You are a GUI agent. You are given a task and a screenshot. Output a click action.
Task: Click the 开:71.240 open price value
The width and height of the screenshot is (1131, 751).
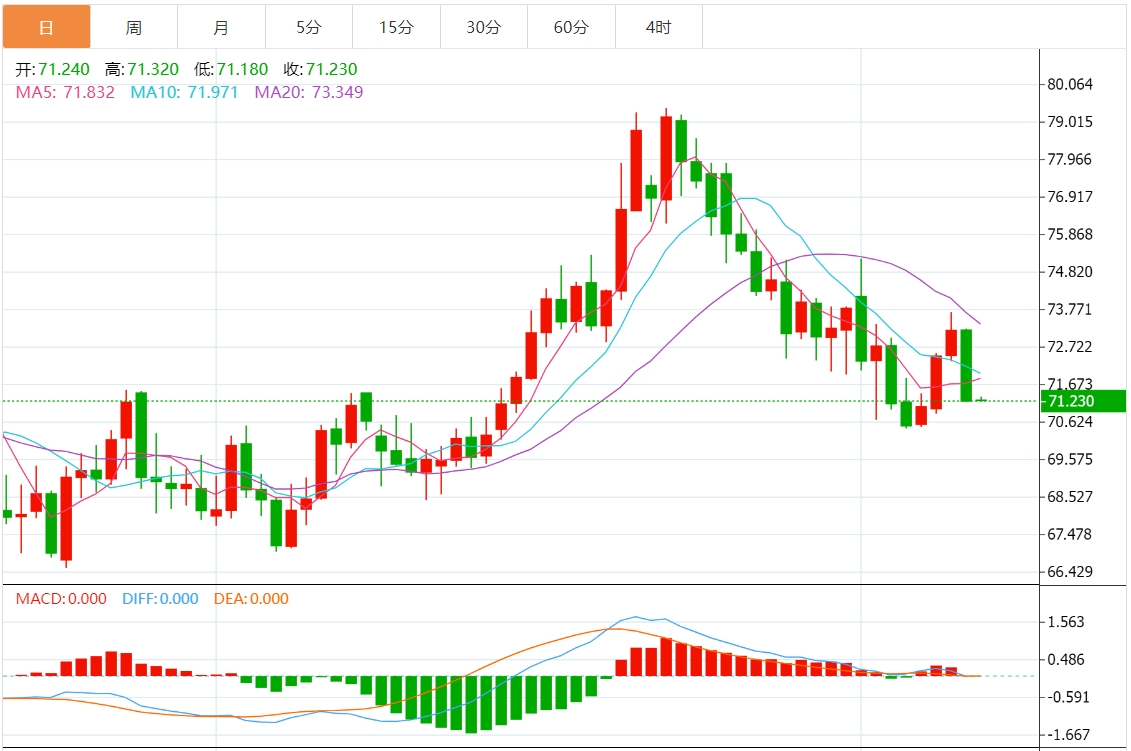pos(53,69)
